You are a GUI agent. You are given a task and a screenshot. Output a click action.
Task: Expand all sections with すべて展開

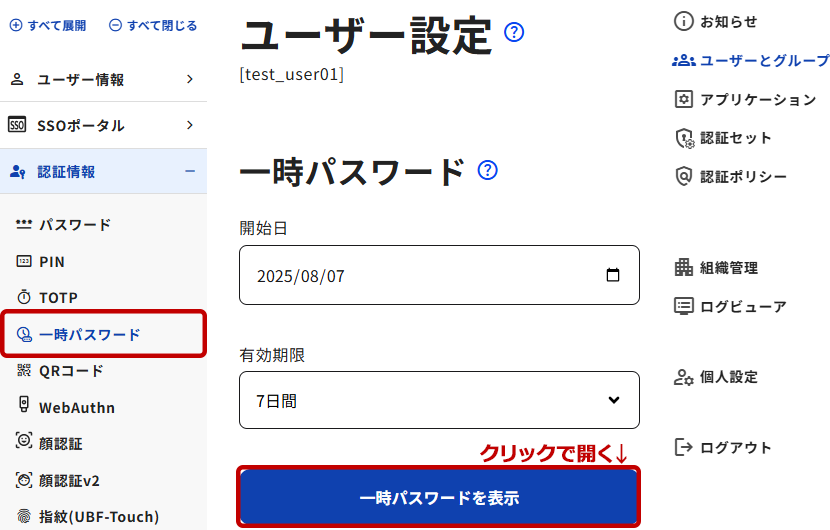tap(47, 25)
